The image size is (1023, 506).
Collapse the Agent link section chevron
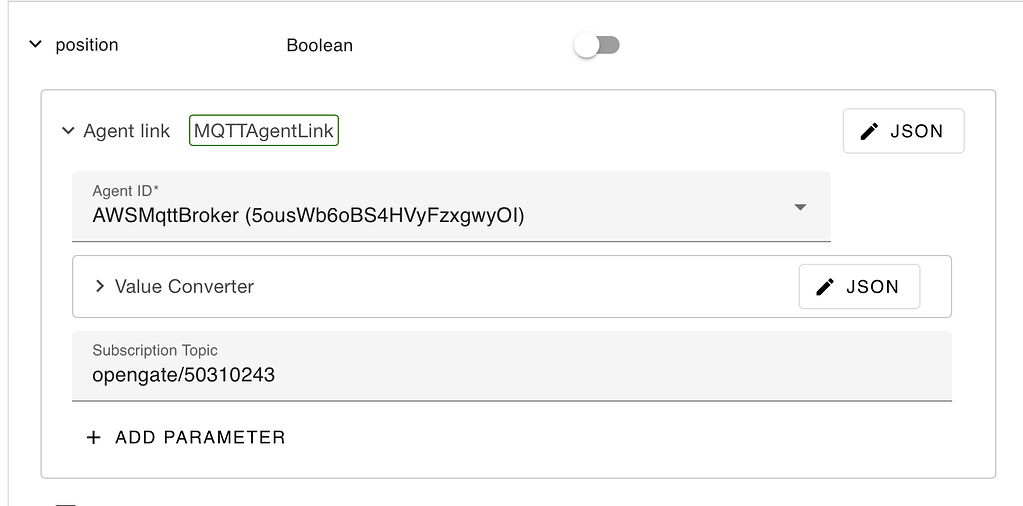[x=68, y=131]
